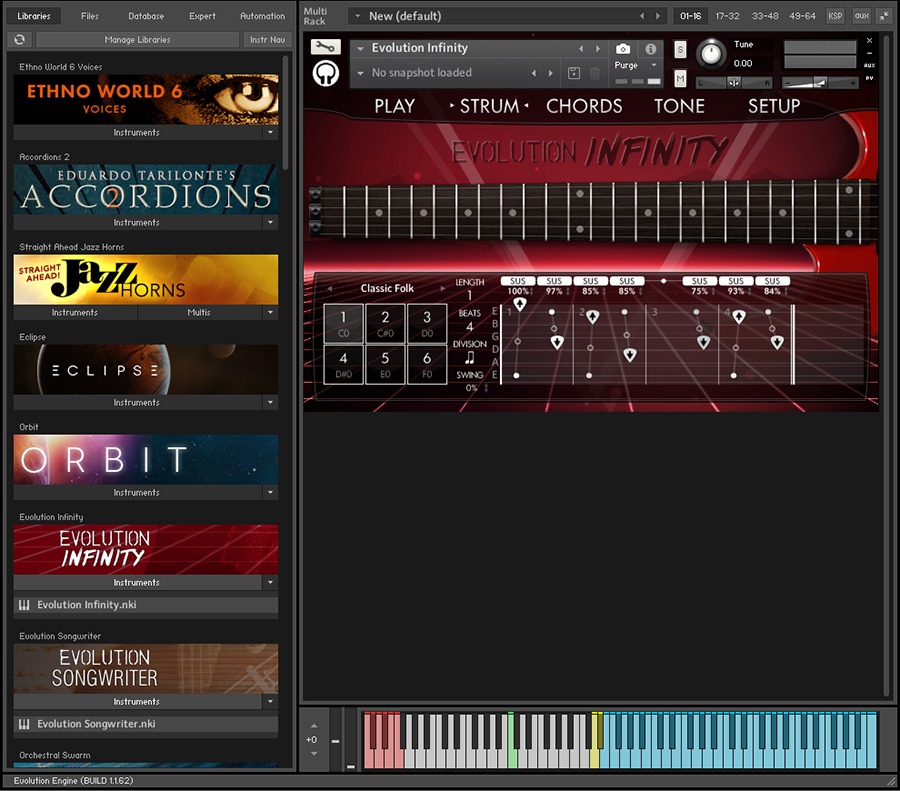Open the No snapshot loaded dropdown
The width and height of the screenshot is (900, 791).
pyautogui.click(x=360, y=73)
